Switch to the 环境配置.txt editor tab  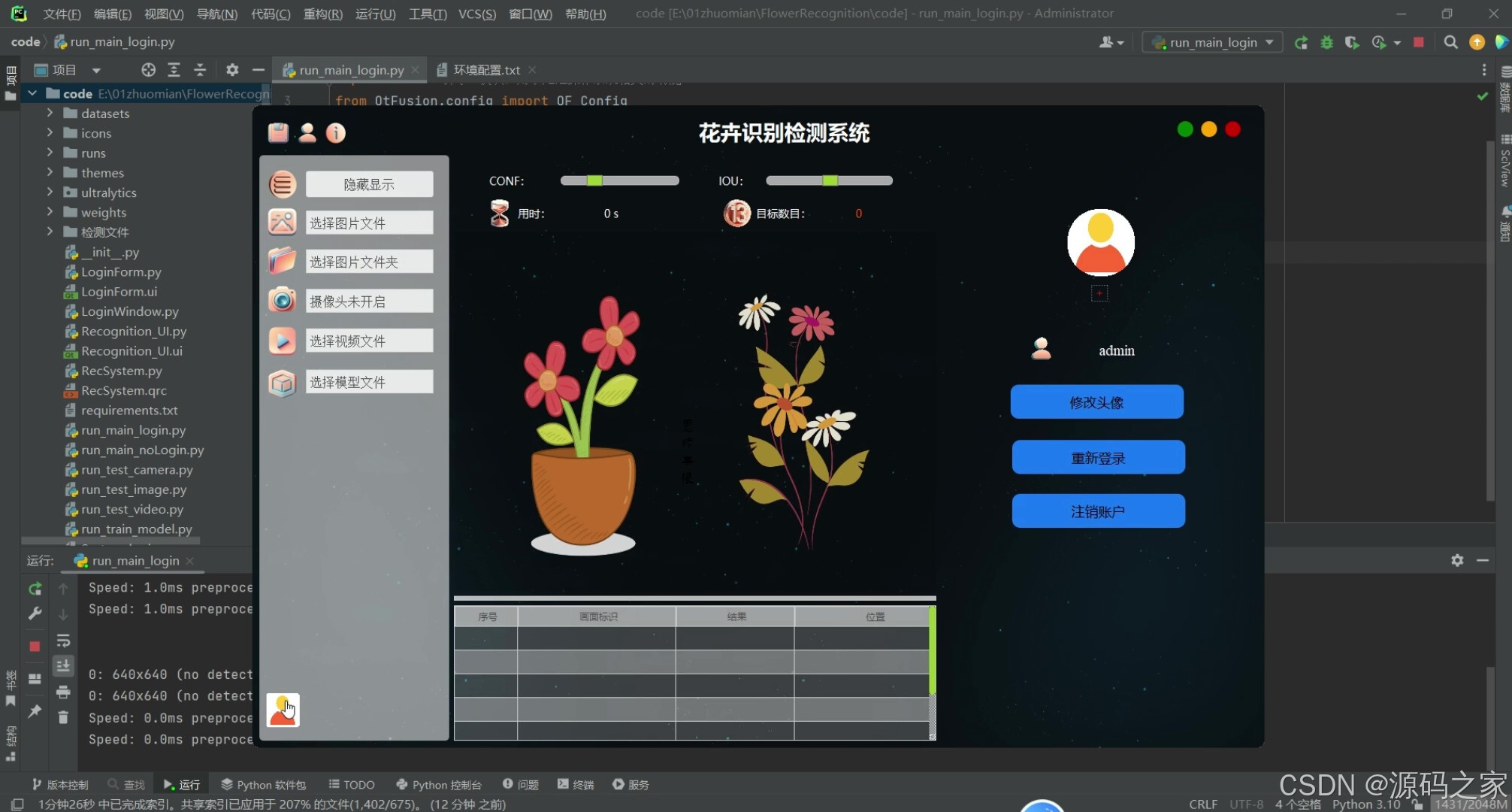click(485, 69)
